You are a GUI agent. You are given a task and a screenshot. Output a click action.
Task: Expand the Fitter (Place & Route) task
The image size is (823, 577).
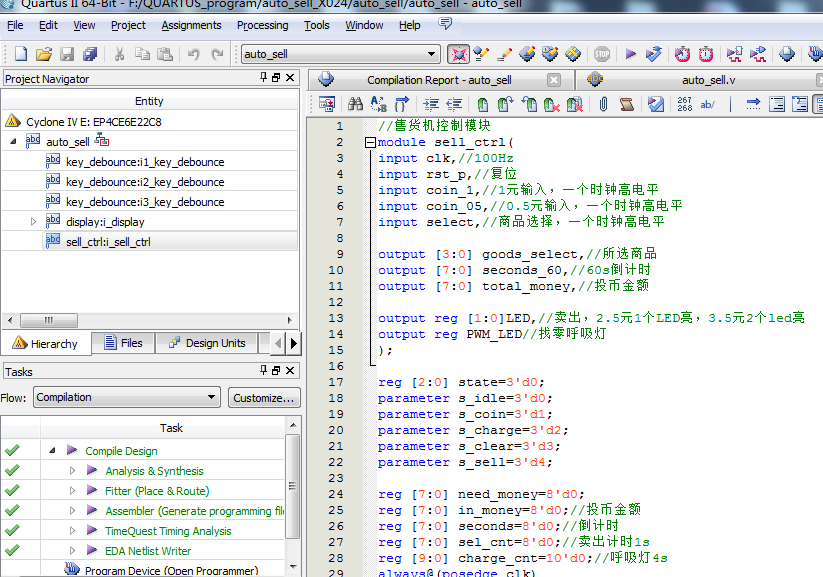click(x=72, y=490)
